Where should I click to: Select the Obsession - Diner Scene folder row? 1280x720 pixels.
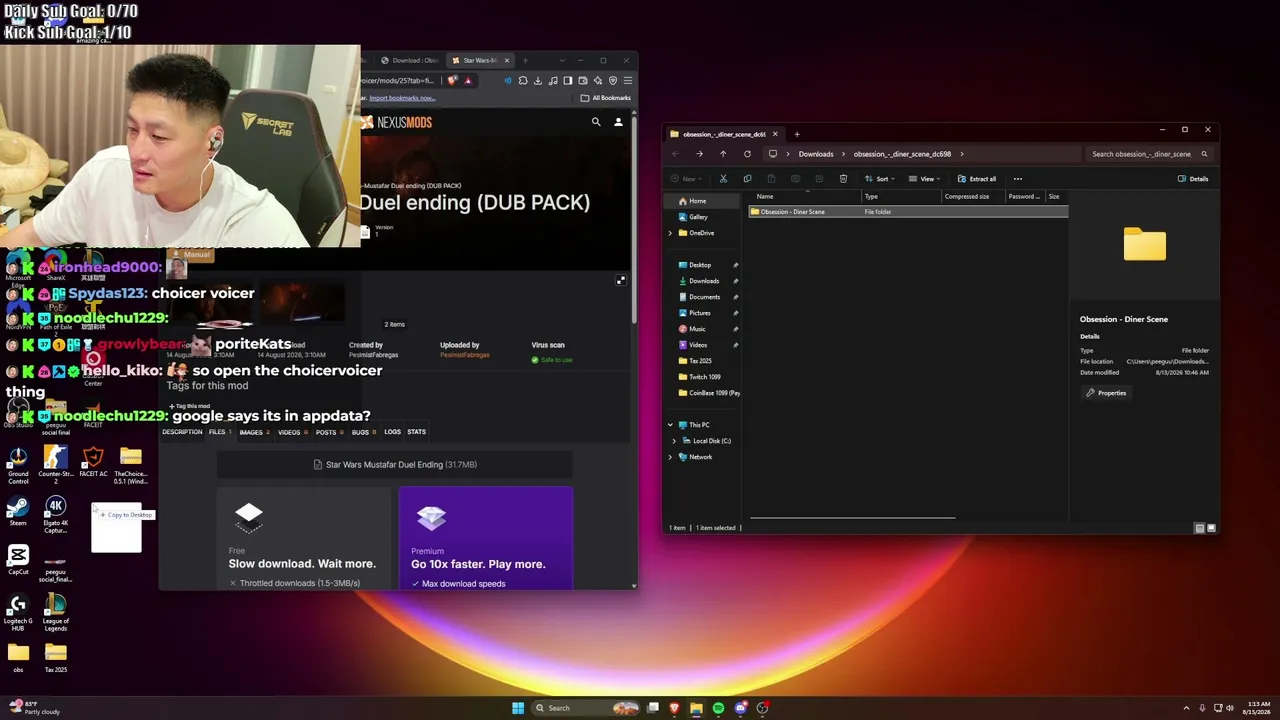tap(908, 212)
